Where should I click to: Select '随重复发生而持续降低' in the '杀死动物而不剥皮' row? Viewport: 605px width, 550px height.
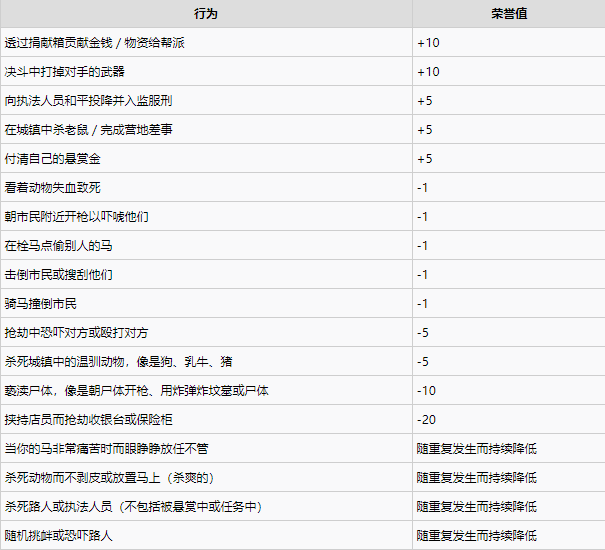[x=477, y=477]
